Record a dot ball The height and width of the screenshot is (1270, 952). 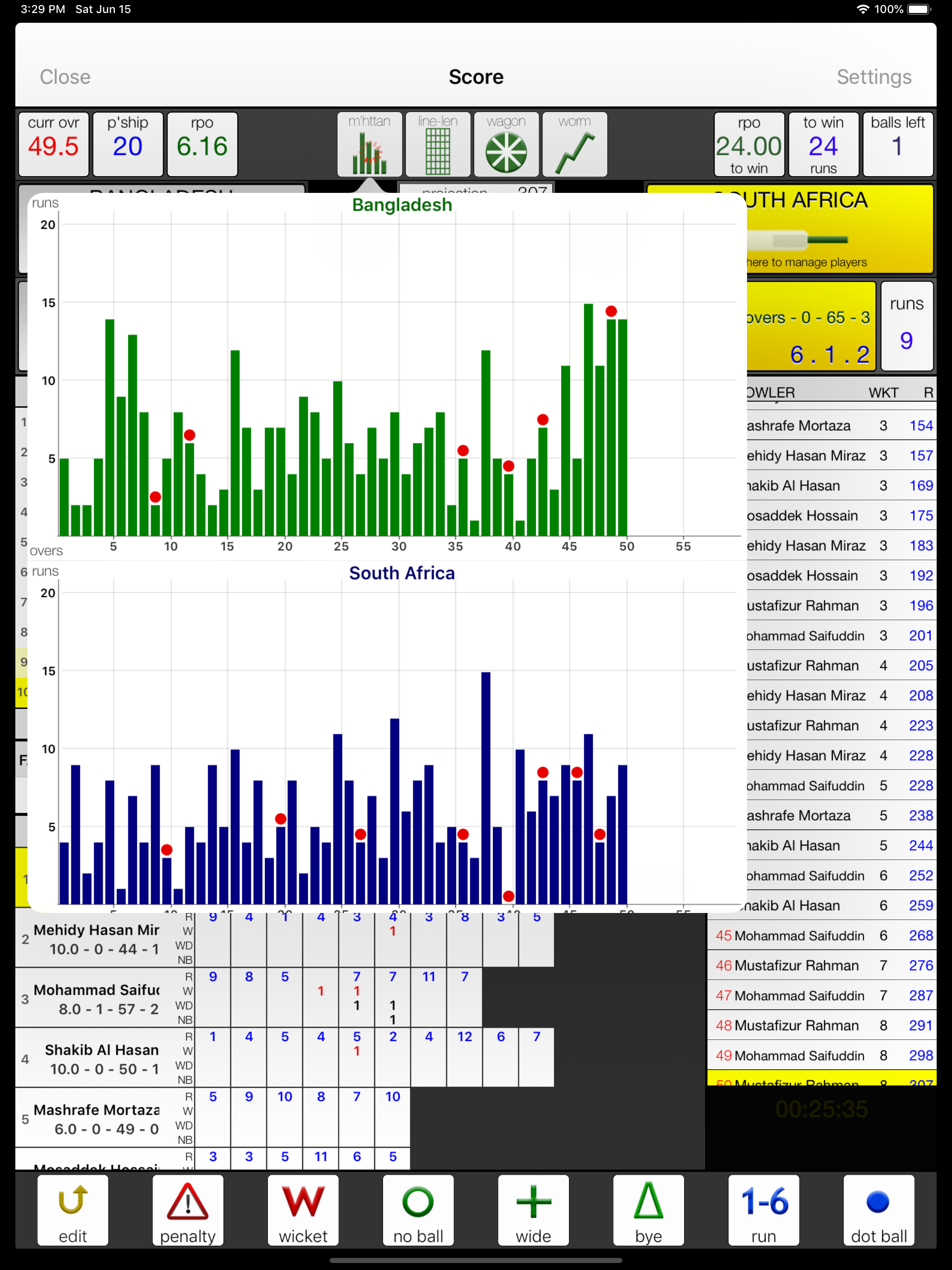click(x=879, y=1210)
